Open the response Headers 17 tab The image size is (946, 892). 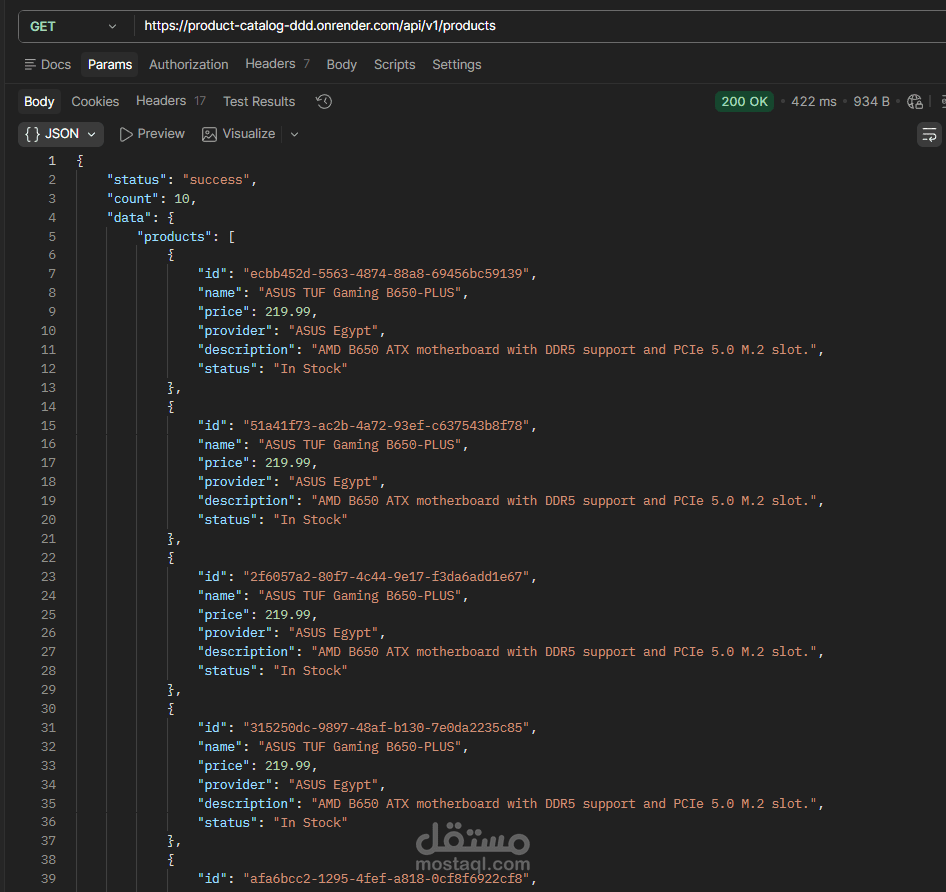(171, 101)
